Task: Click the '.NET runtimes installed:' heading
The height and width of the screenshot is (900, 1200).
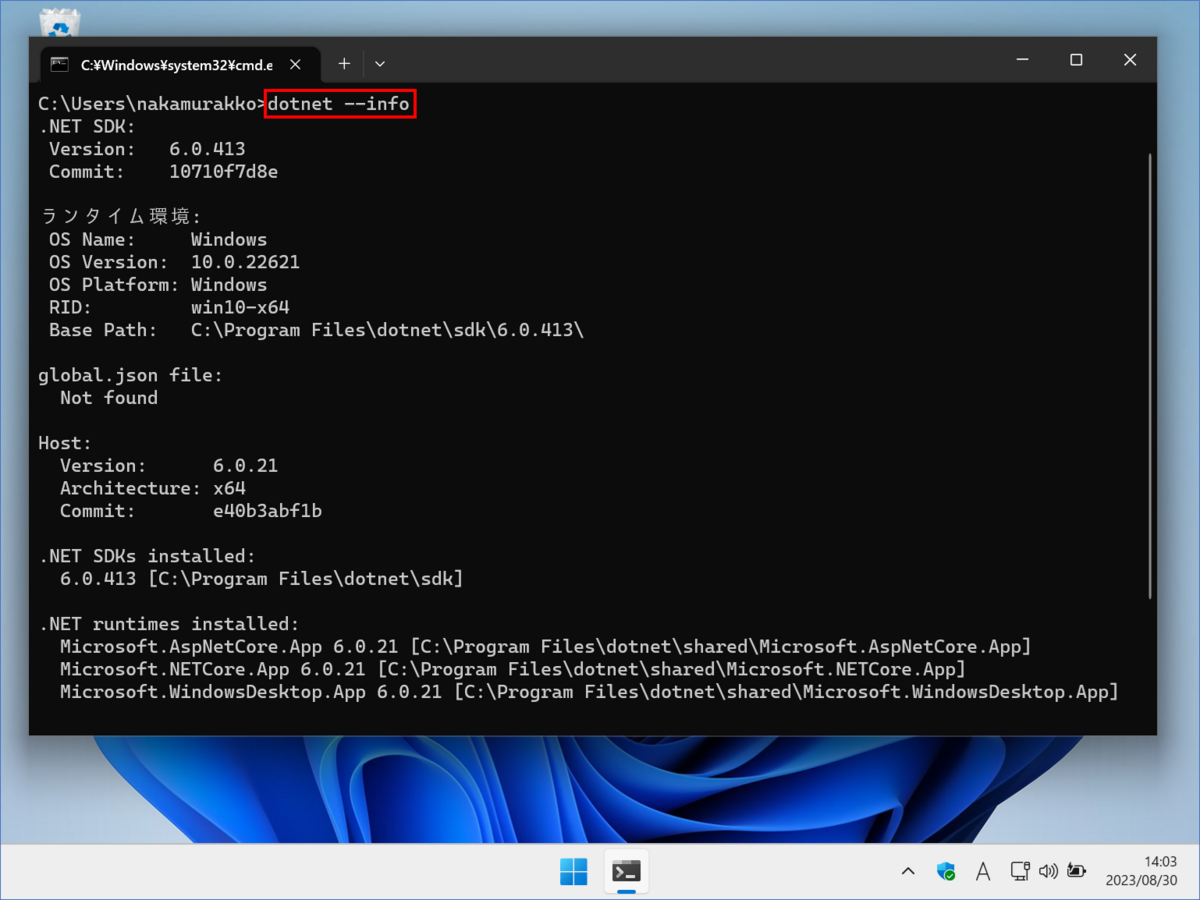Action: coord(169,624)
